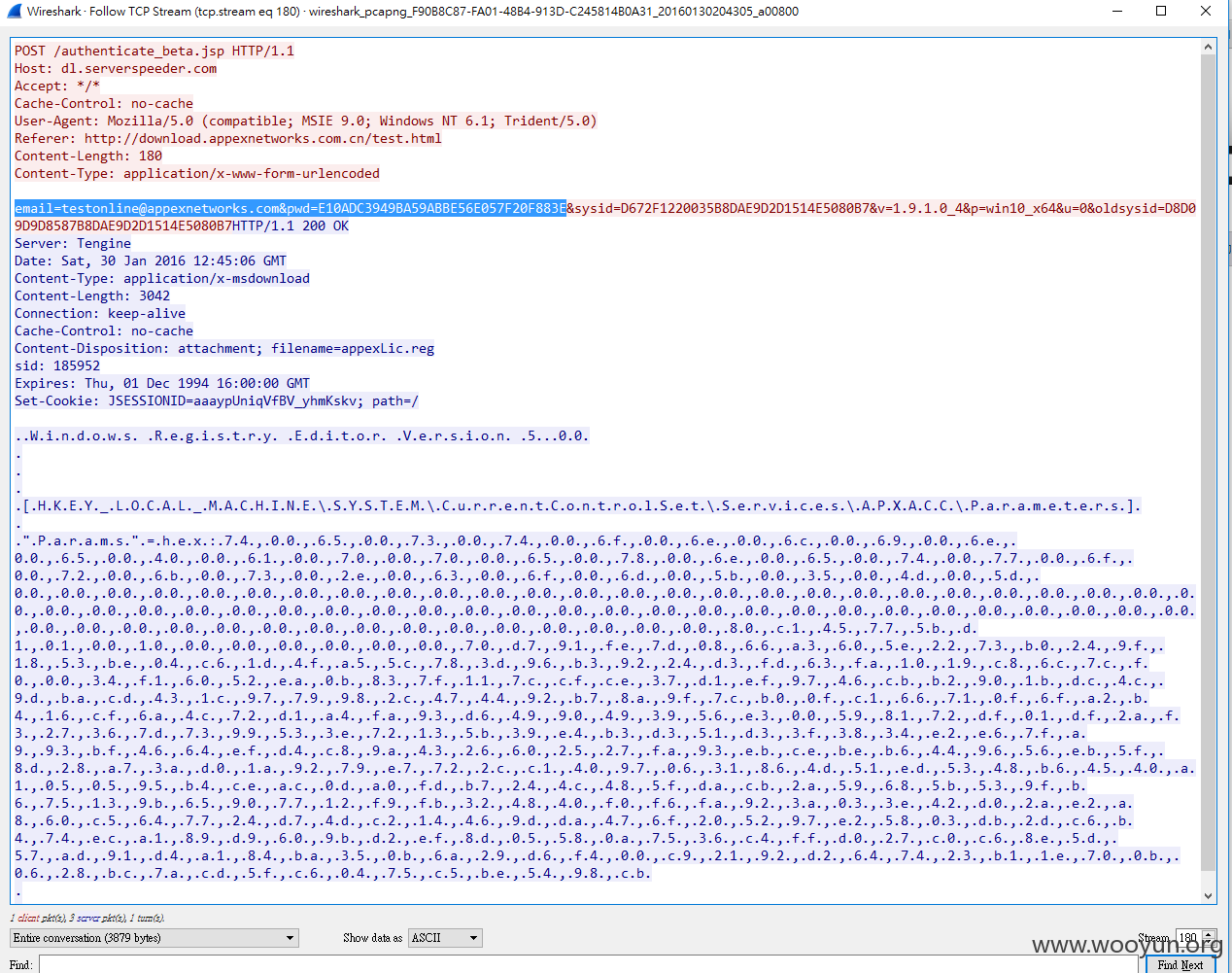The height and width of the screenshot is (973, 1232).
Task: Click the Set-Cookie JSESSIONID line
Action: [x=217, y=400]
